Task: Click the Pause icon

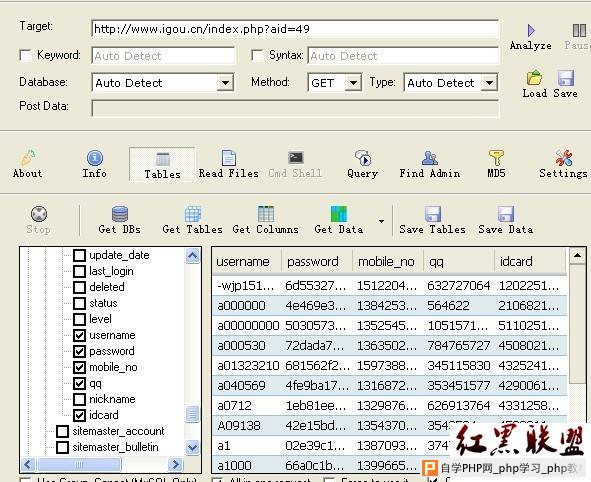Action: [x=579, y=30]
